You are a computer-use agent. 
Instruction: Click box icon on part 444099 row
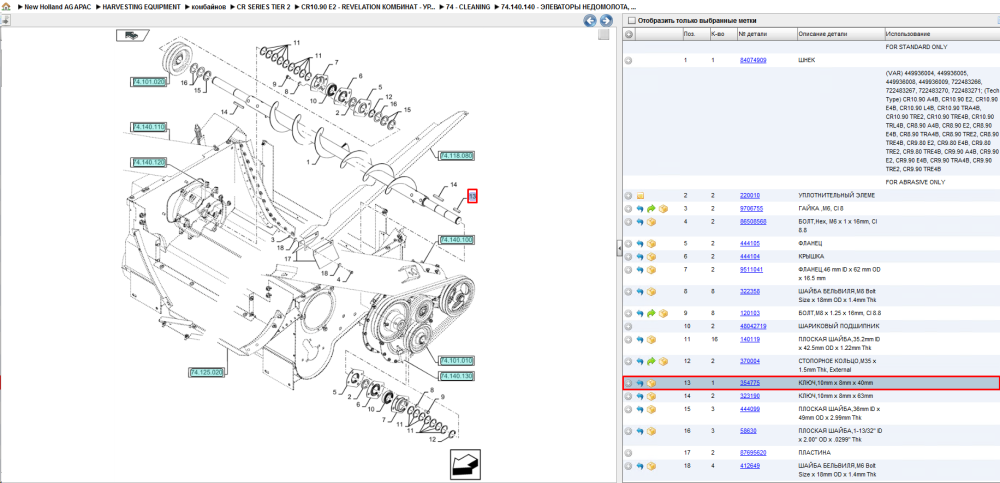tap(652, 409)
